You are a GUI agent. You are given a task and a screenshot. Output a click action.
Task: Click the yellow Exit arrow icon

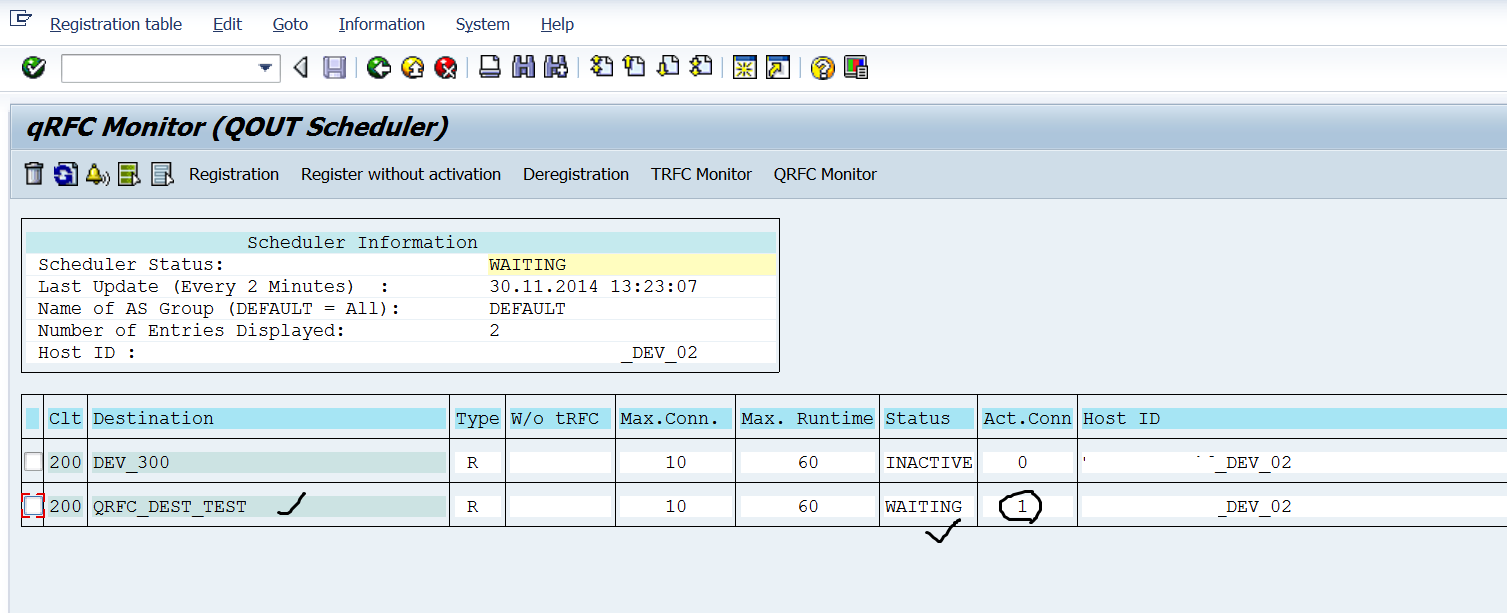click(413, 68)
